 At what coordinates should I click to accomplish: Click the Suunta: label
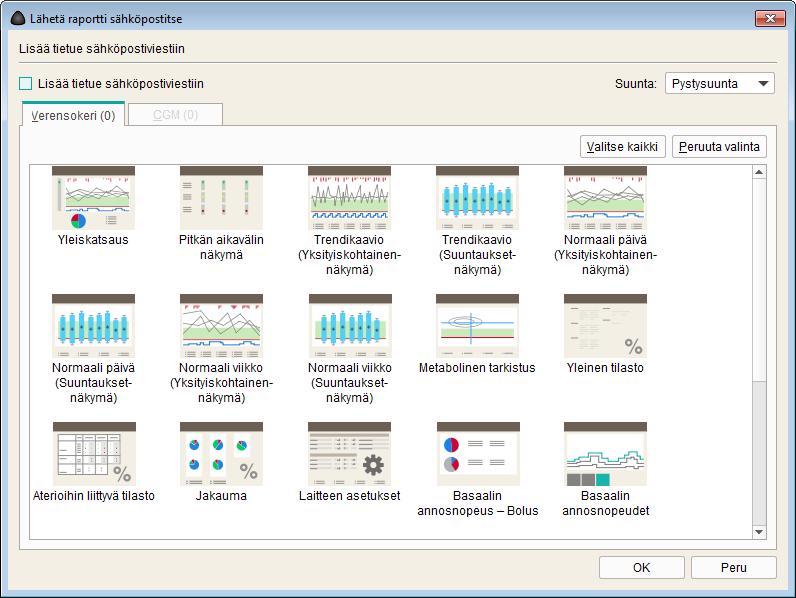tap(636, 84)
